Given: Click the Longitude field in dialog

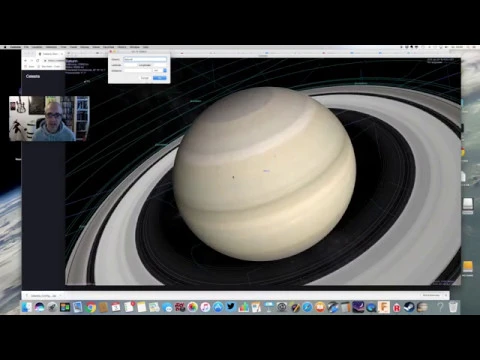Looking at the screenshot, I should point(160,65).
